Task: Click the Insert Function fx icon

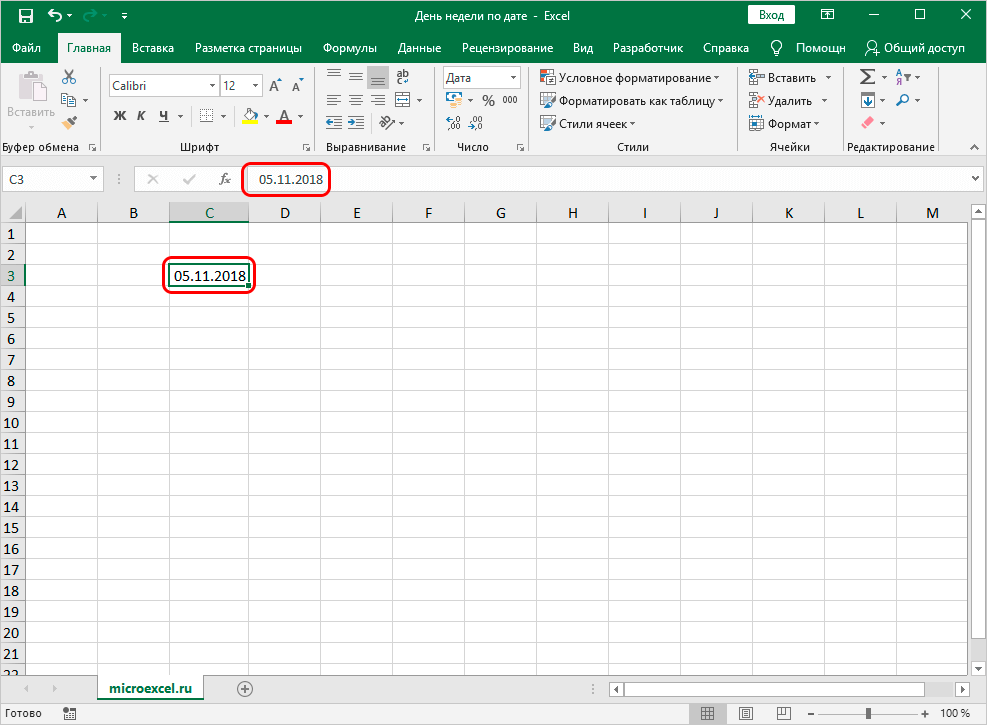Action: tap(225, 179)
